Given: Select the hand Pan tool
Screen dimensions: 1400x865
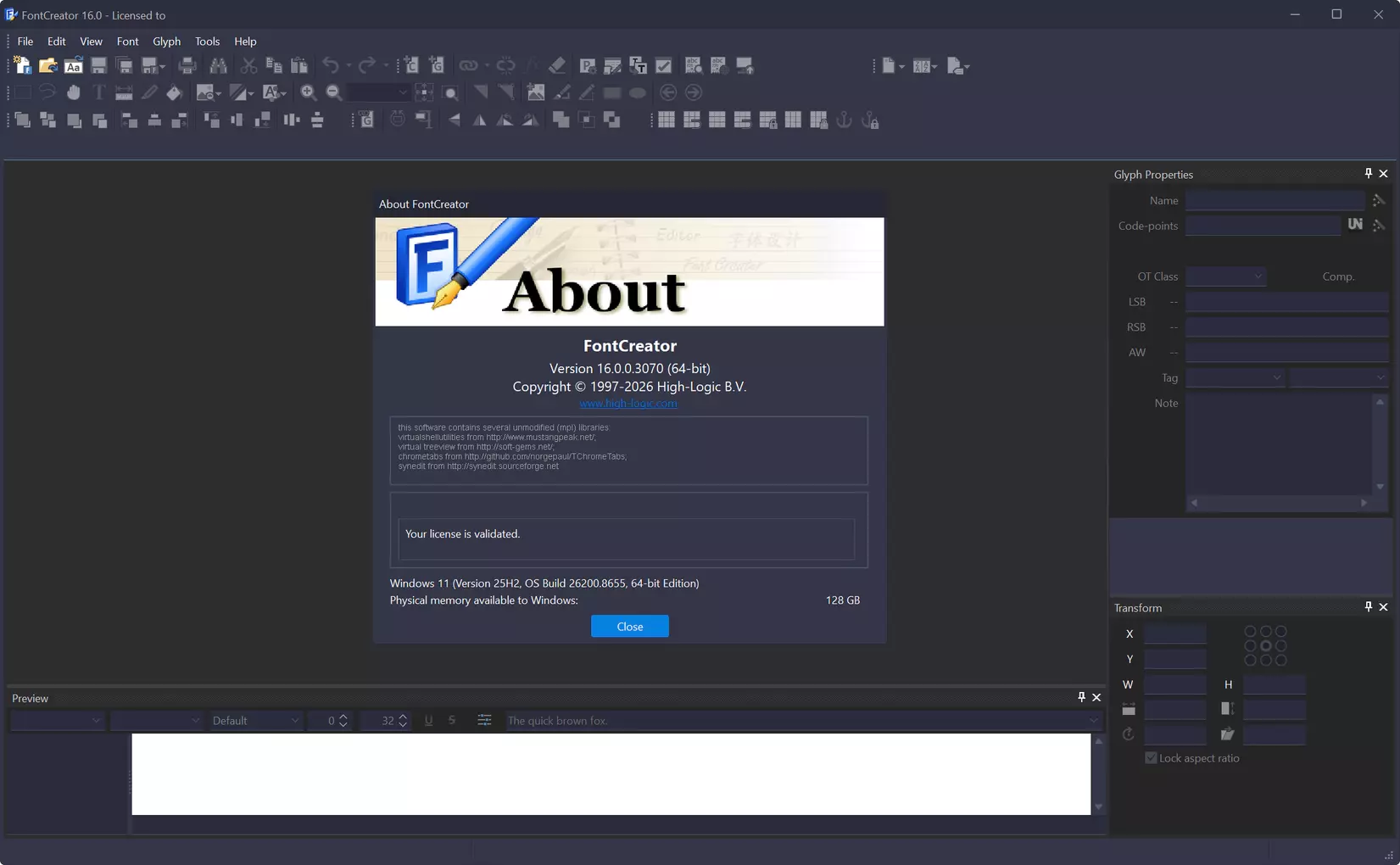Looking at the screenshot, I should tap(74, 92).
